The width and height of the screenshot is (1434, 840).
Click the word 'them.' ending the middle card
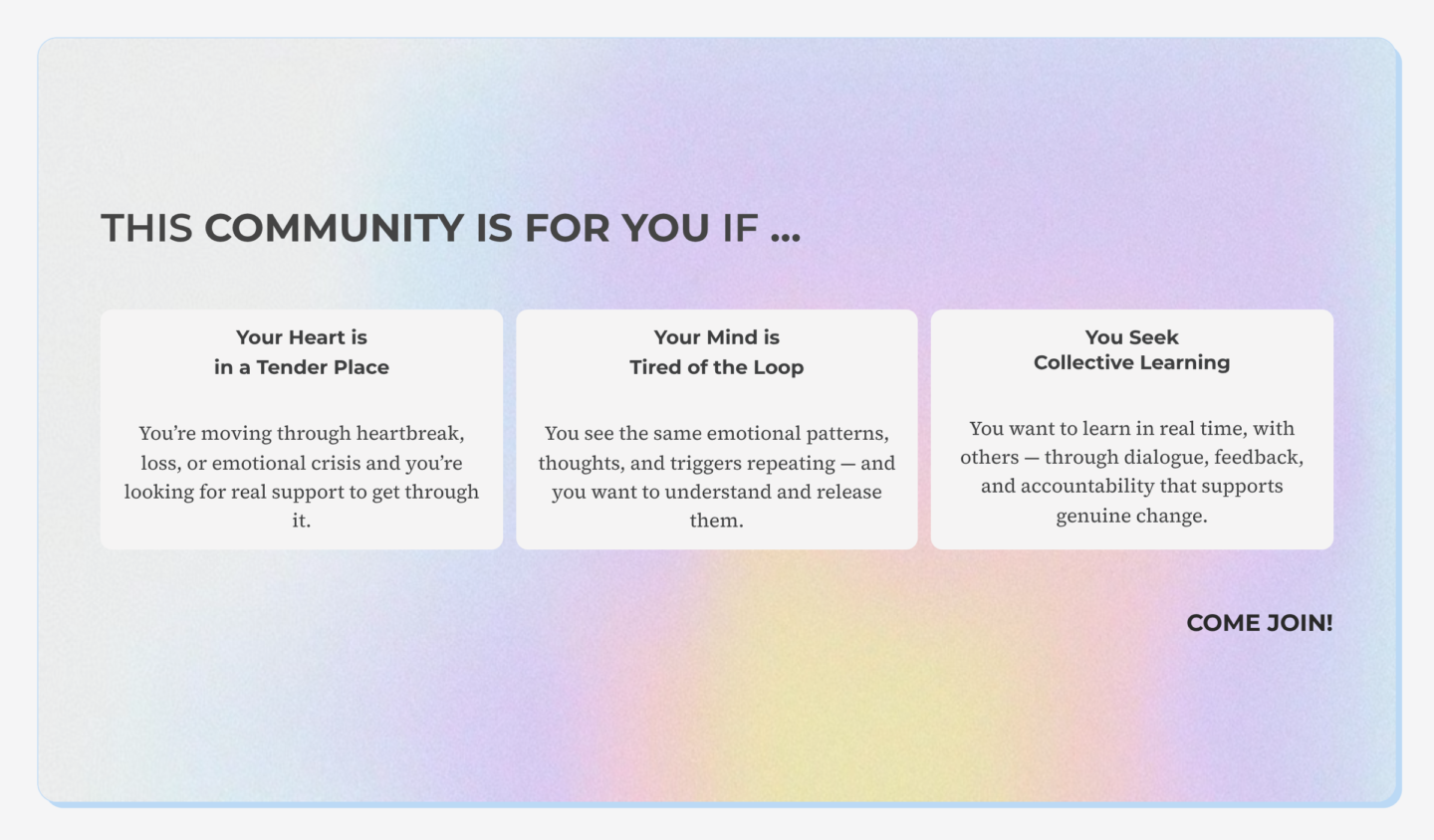pos(716,521)
